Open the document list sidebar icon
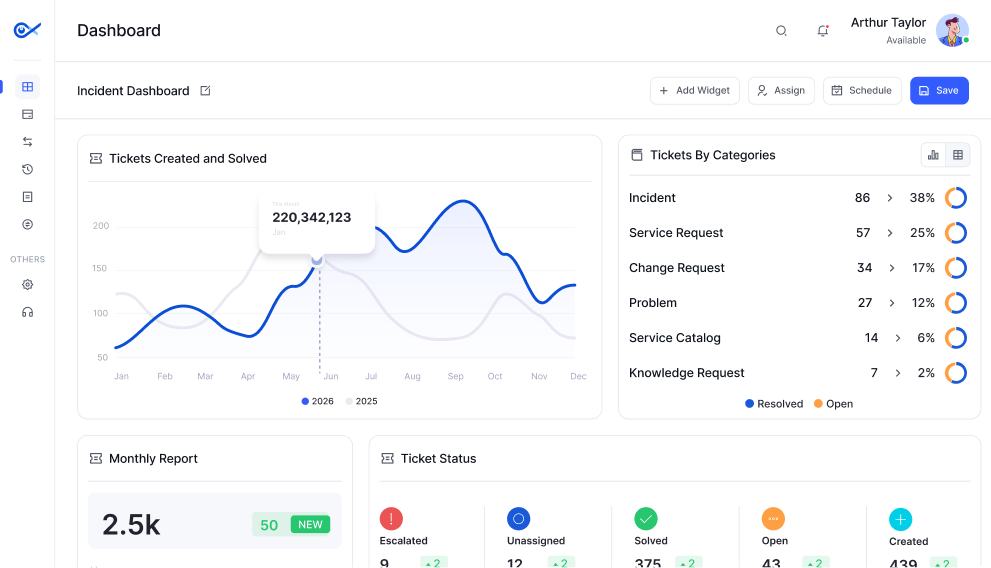The width and height of the screenshot is (991, 568). tap(27, 197)
